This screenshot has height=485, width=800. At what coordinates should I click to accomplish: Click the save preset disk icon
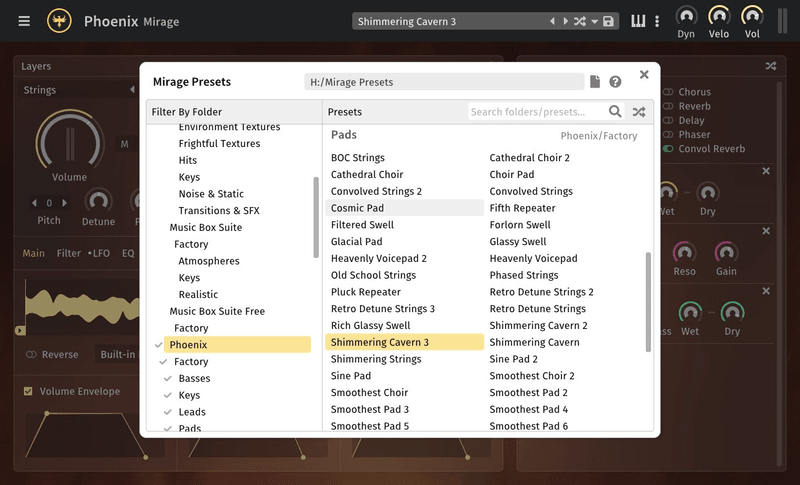click(x=608, y=21)
